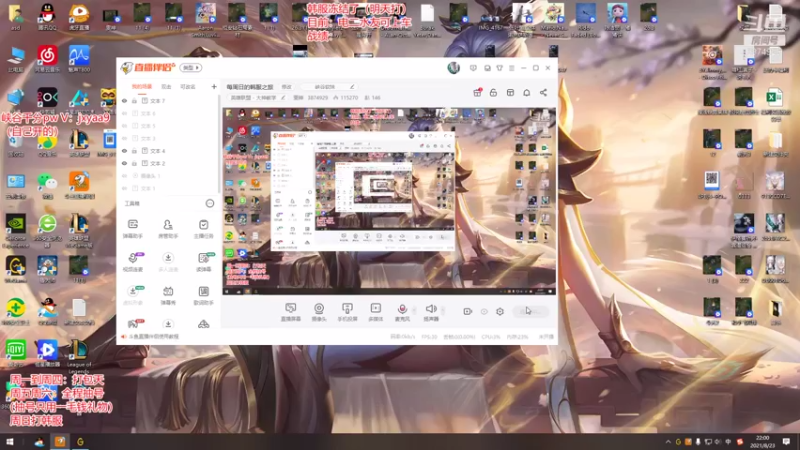
Task: Add a 手机投屏 phone-casting source
Action: pyautogui.click(x=347, y=312)
